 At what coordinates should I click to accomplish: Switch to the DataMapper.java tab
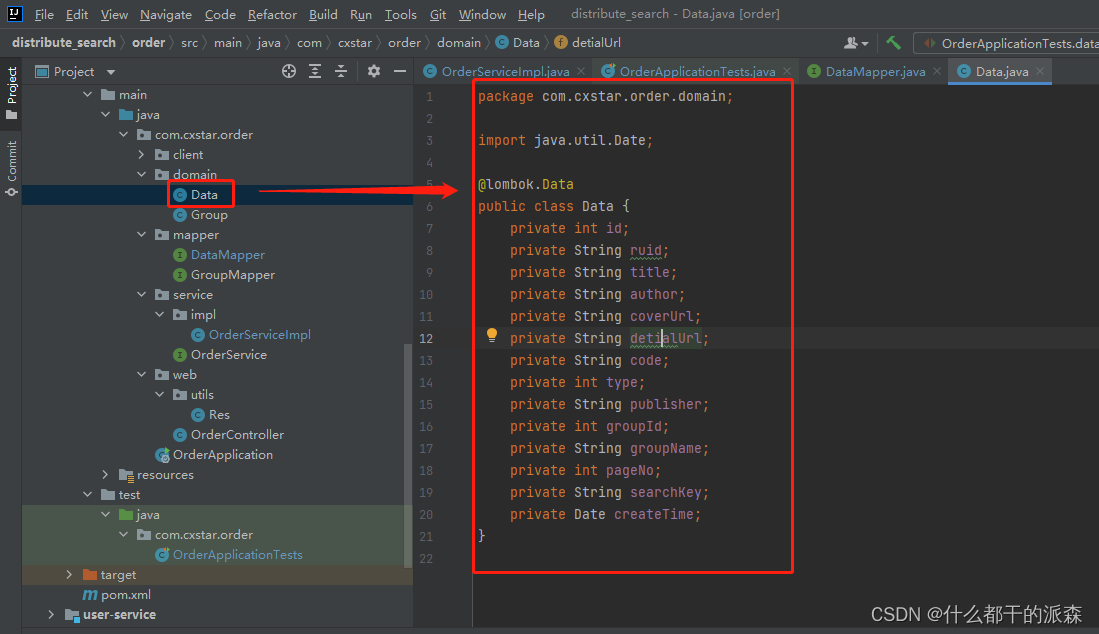[875, 71]
